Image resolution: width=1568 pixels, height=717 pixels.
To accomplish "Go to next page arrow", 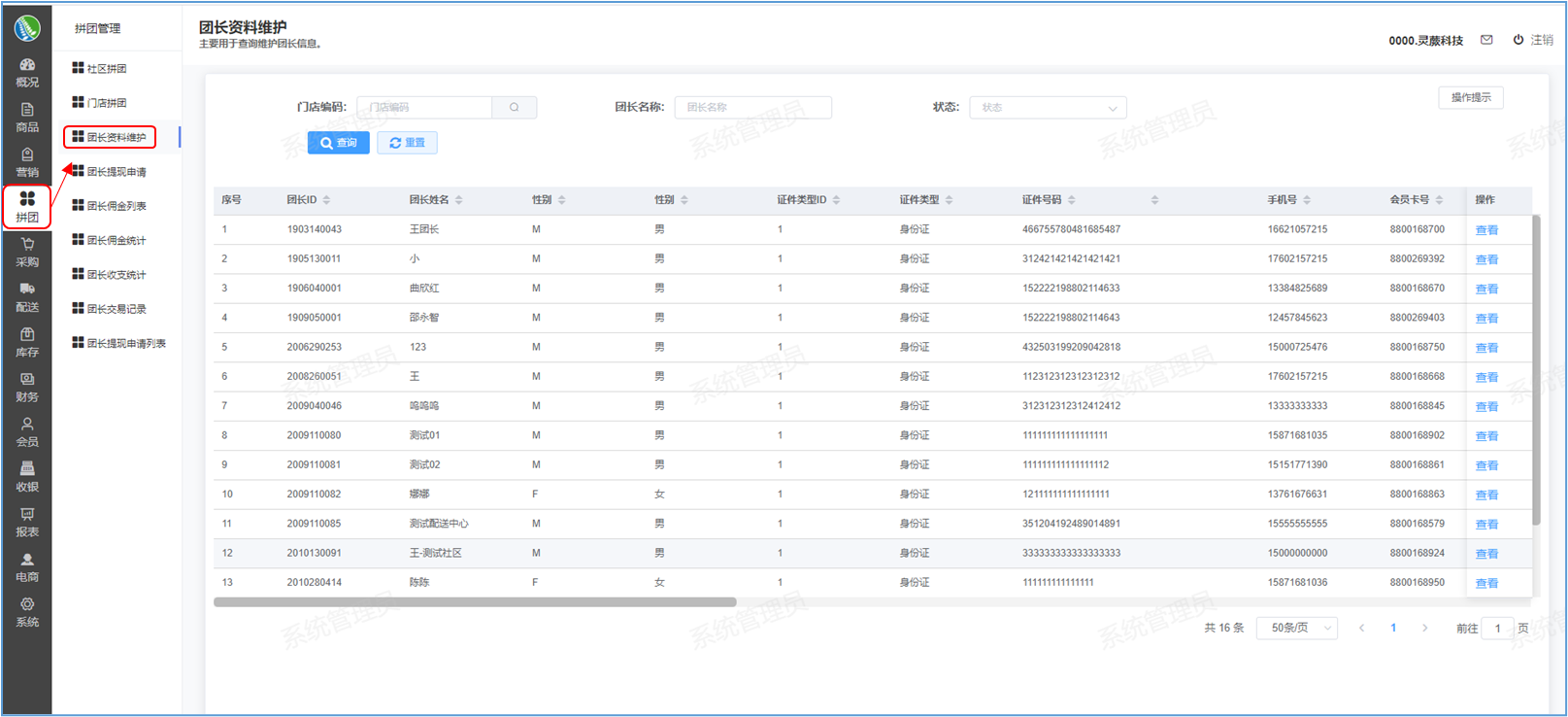I will 1424,629.
